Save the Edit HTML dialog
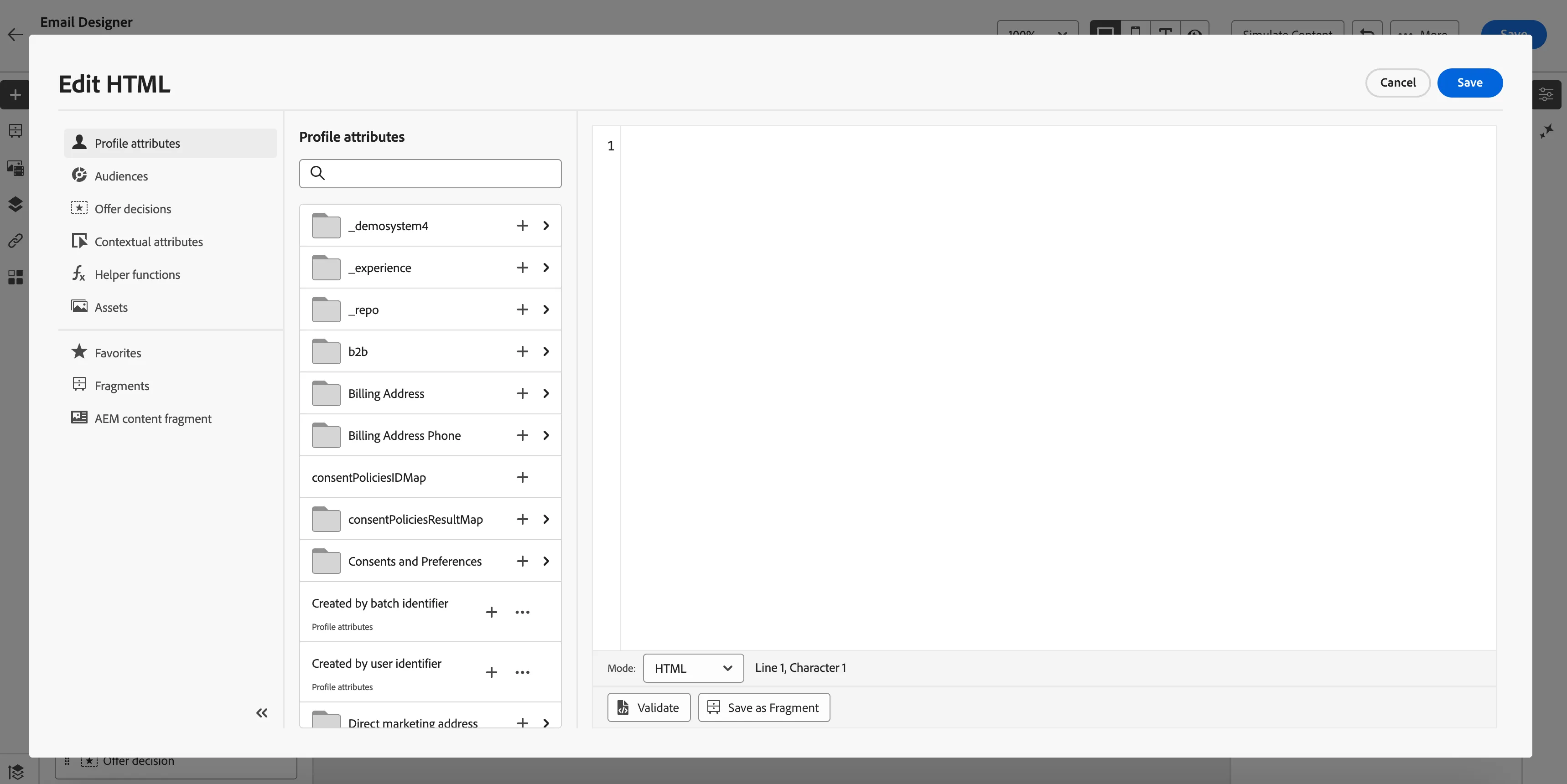Image resolution: width=1567 pixels, height=784 pixels. (1470, 83)
